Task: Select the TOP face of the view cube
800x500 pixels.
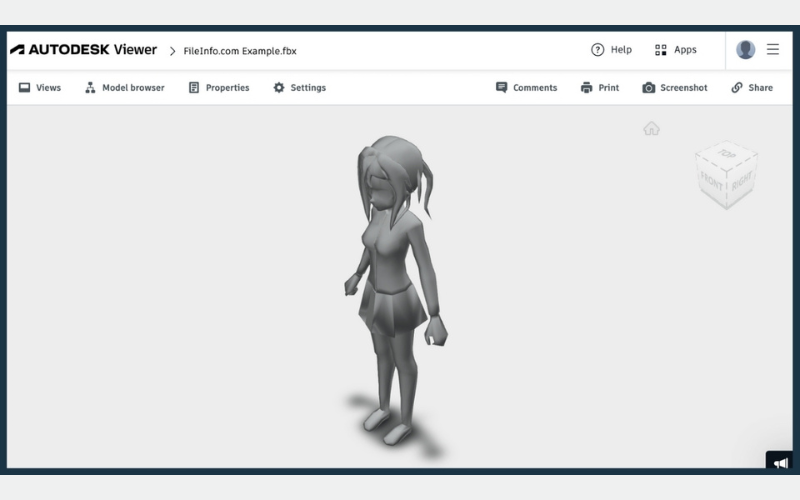Action: pos(727,157)
